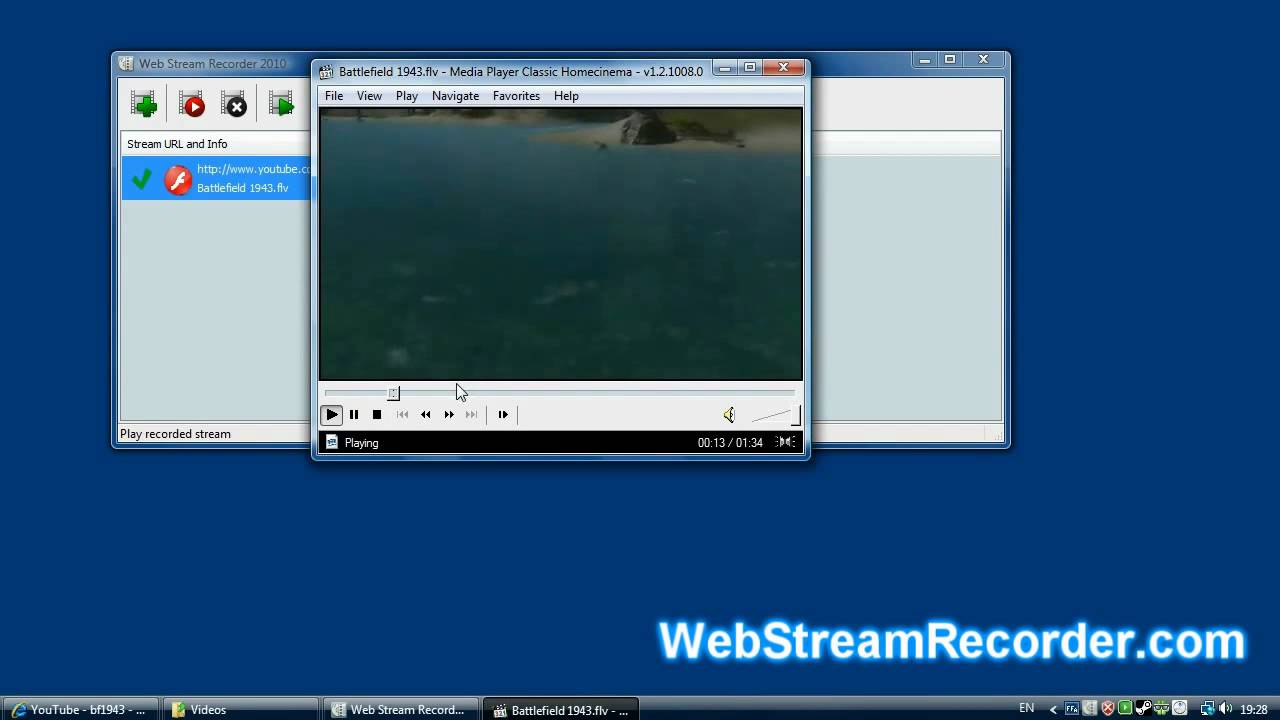Click the Stream URL and Info column header
The height and width of the screenshot is (720, 1280).
177,144
